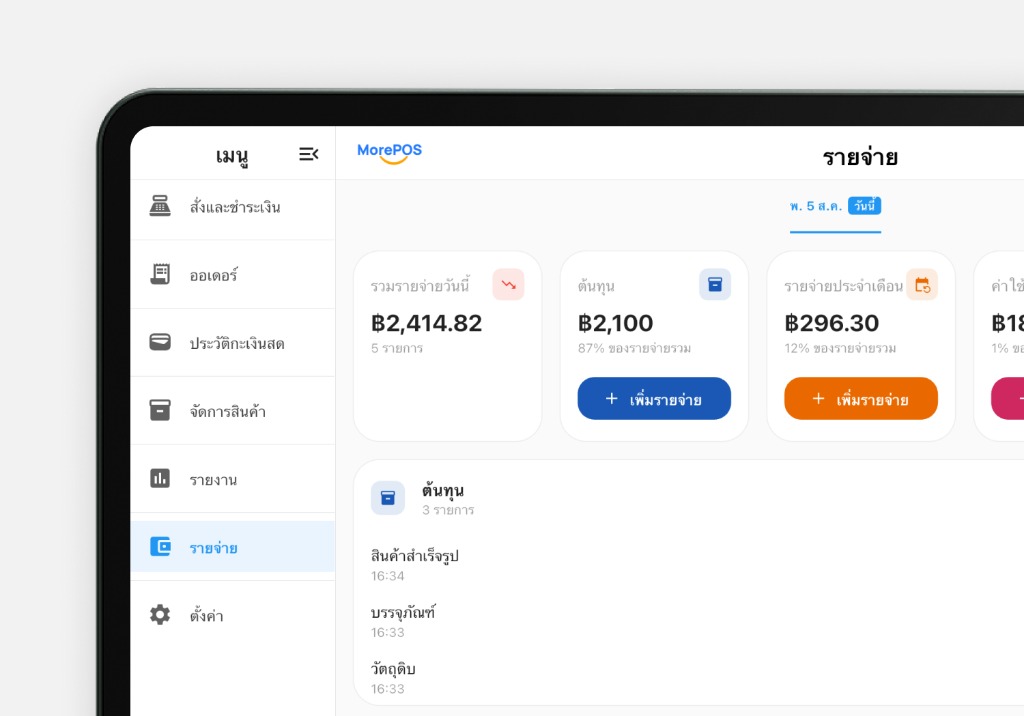Click the รายจ่ายประจำเดือน card label

point(843,285)
